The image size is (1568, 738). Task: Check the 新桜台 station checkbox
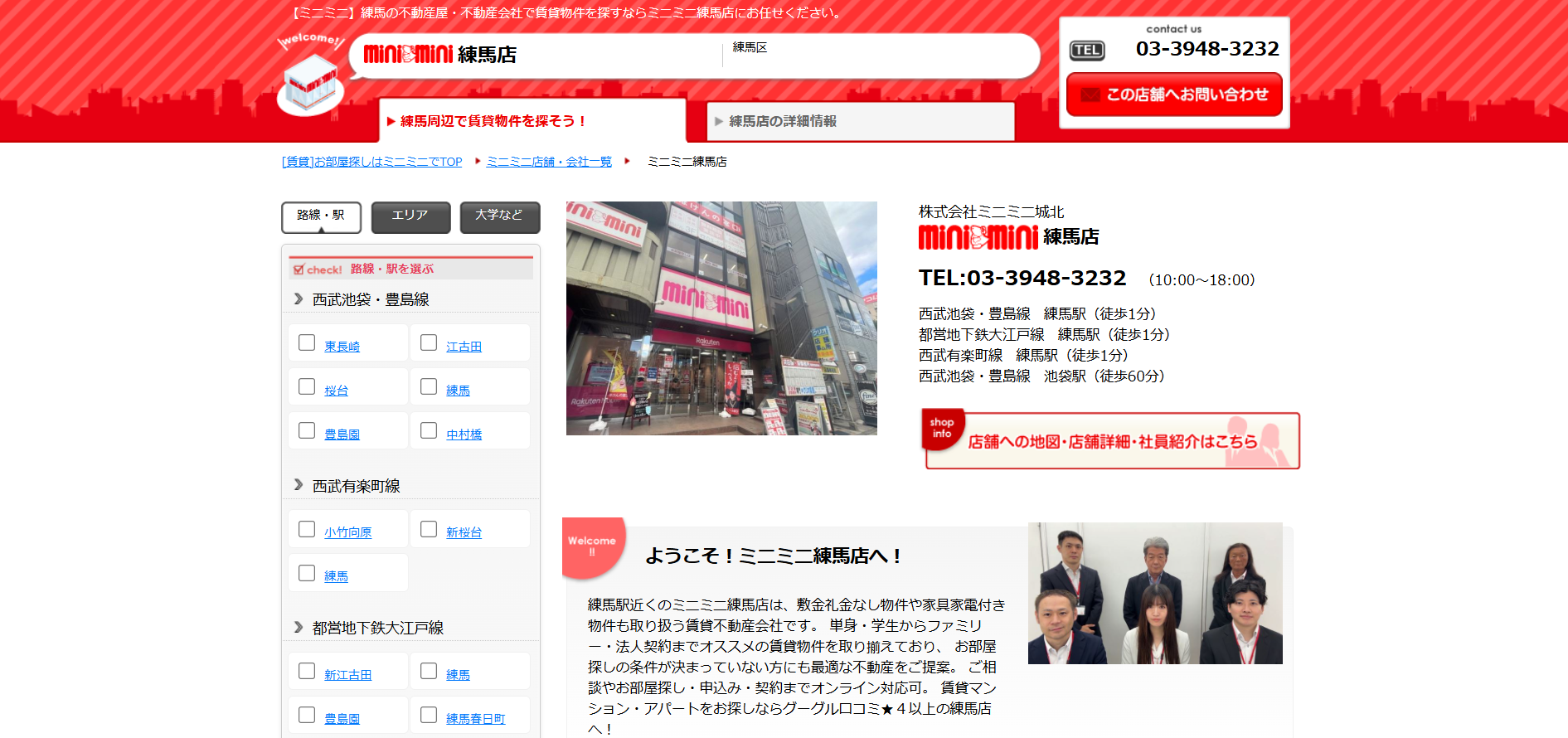(x=429, y=529)
